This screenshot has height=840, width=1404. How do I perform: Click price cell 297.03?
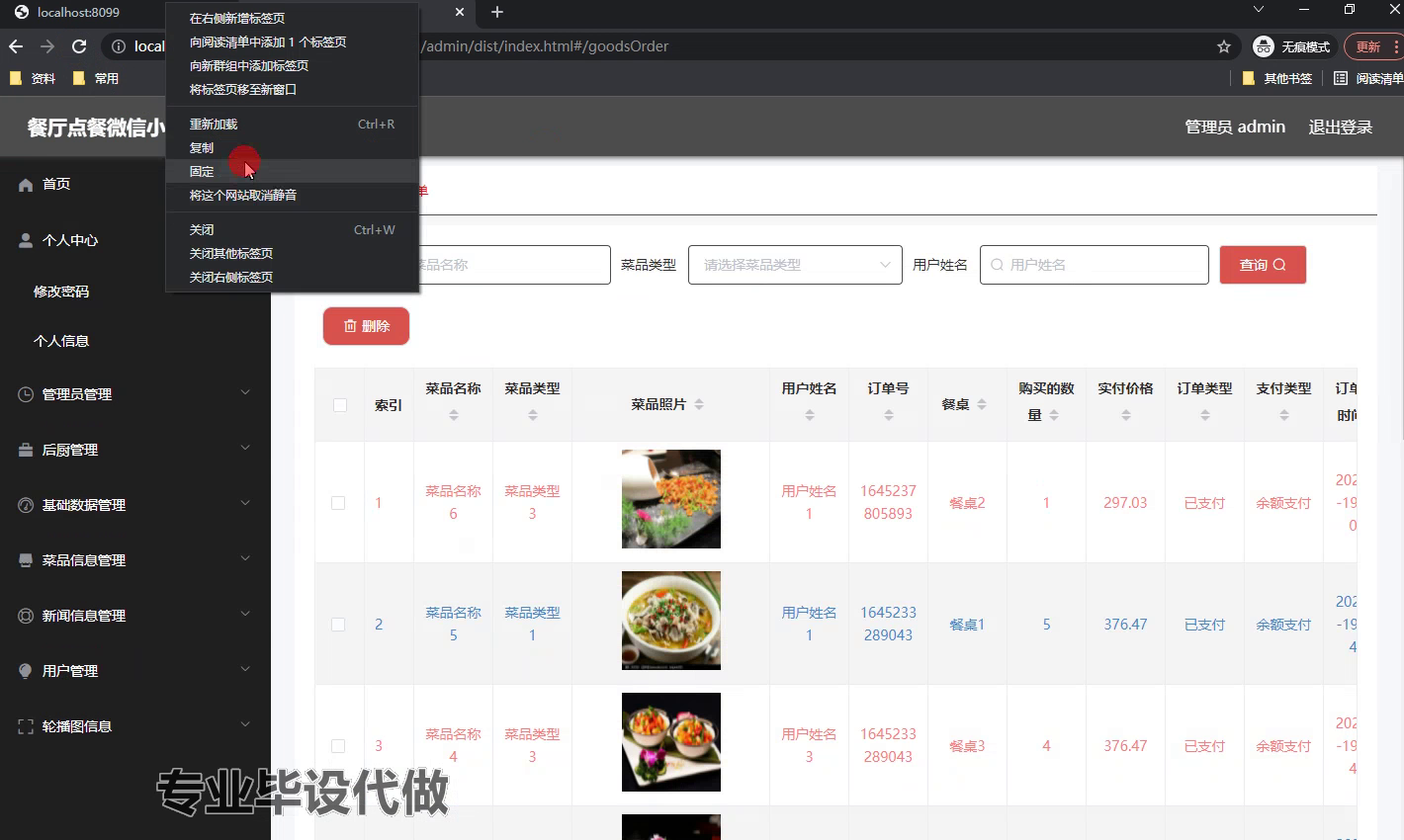pos(1125,503)
